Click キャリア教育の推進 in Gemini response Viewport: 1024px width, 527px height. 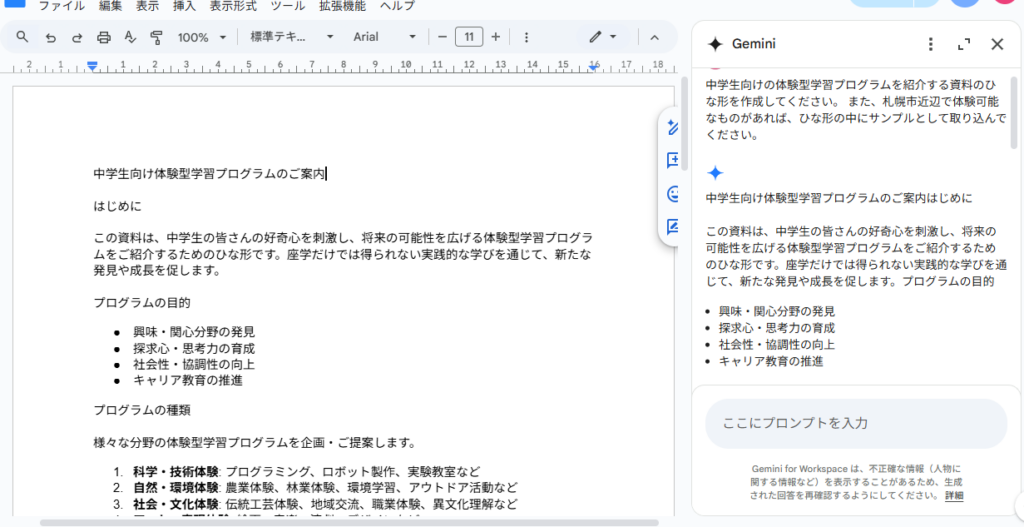click(771, 361)
